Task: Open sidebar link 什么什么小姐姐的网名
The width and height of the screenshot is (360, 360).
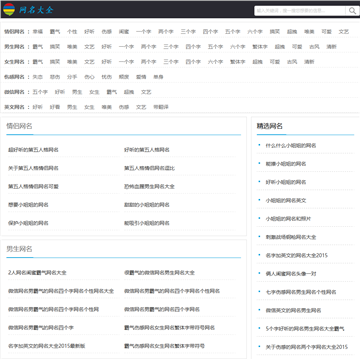Action: [291, 146]
